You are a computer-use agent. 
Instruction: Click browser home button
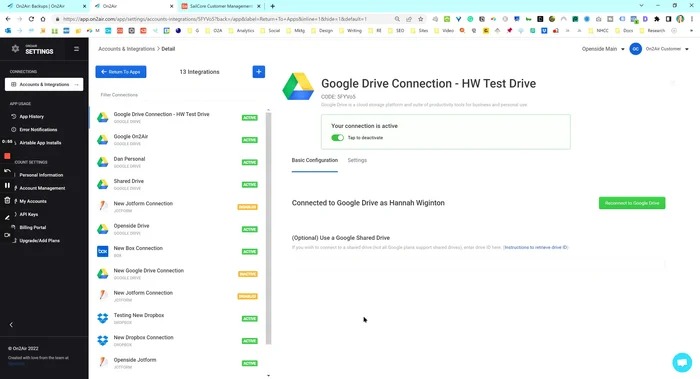tap(43, 19)
